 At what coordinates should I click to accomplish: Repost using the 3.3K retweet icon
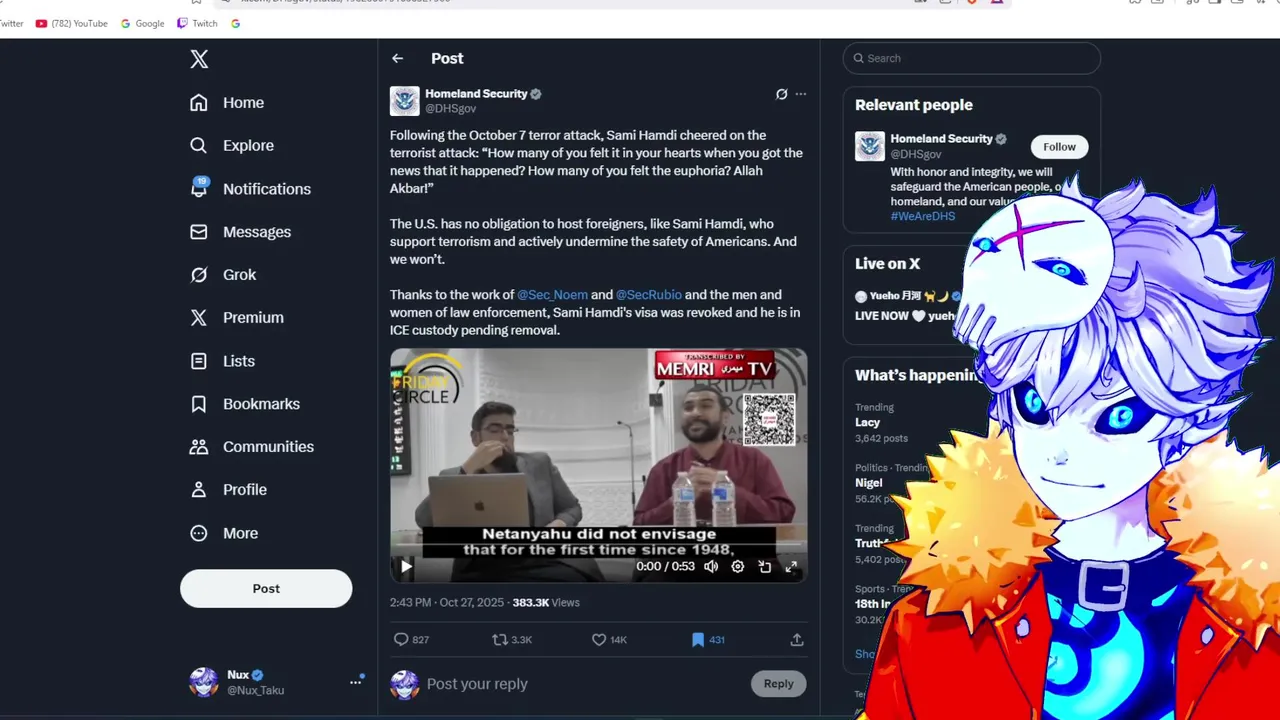coord(512,640)
